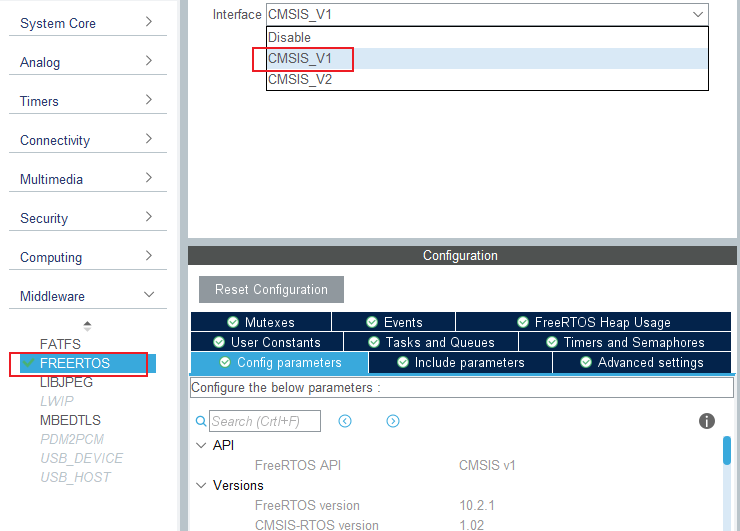740x531 pixels.
Task: Open the Timers and Semaphores tab
Action: coord(625,342)
